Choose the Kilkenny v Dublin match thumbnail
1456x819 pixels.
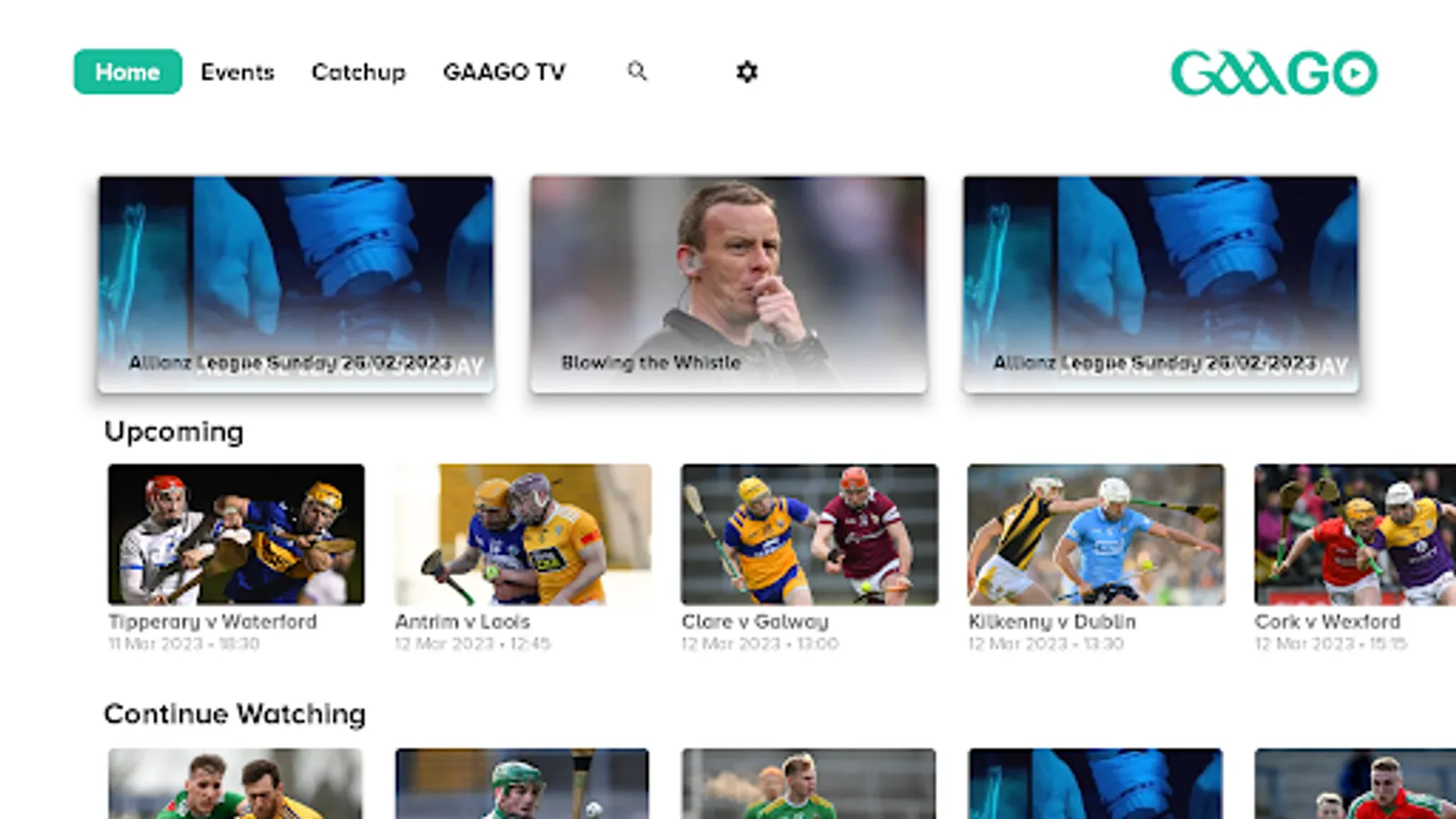tap(1097, 534)
